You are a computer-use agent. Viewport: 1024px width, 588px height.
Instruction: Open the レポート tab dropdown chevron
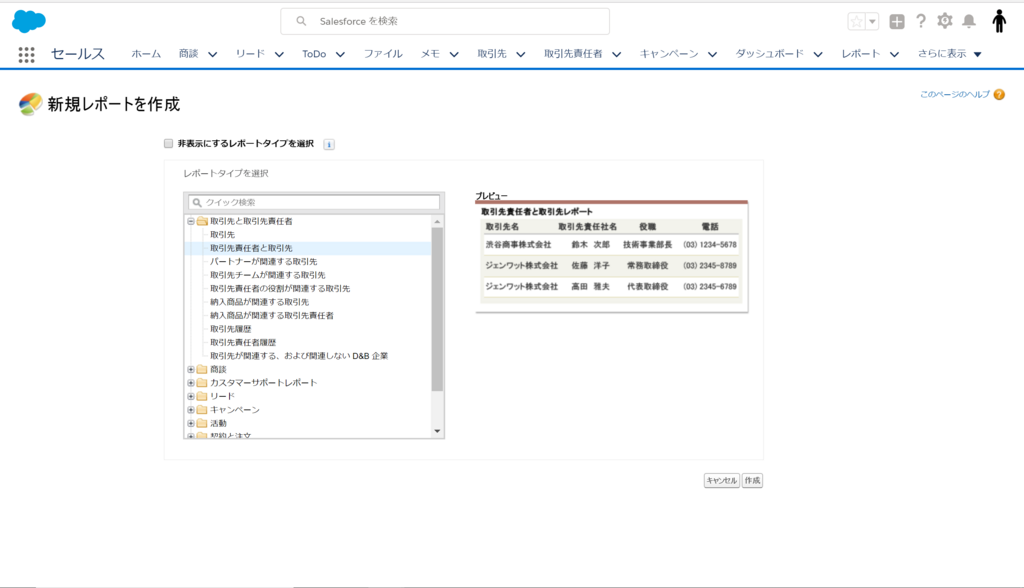coord(895,54)
